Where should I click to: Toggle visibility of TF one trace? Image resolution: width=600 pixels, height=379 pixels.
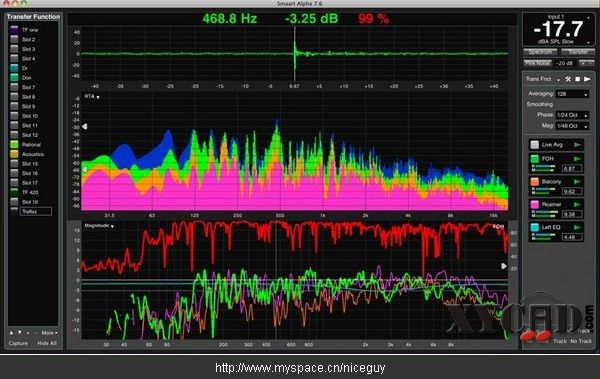pos(14,29)
